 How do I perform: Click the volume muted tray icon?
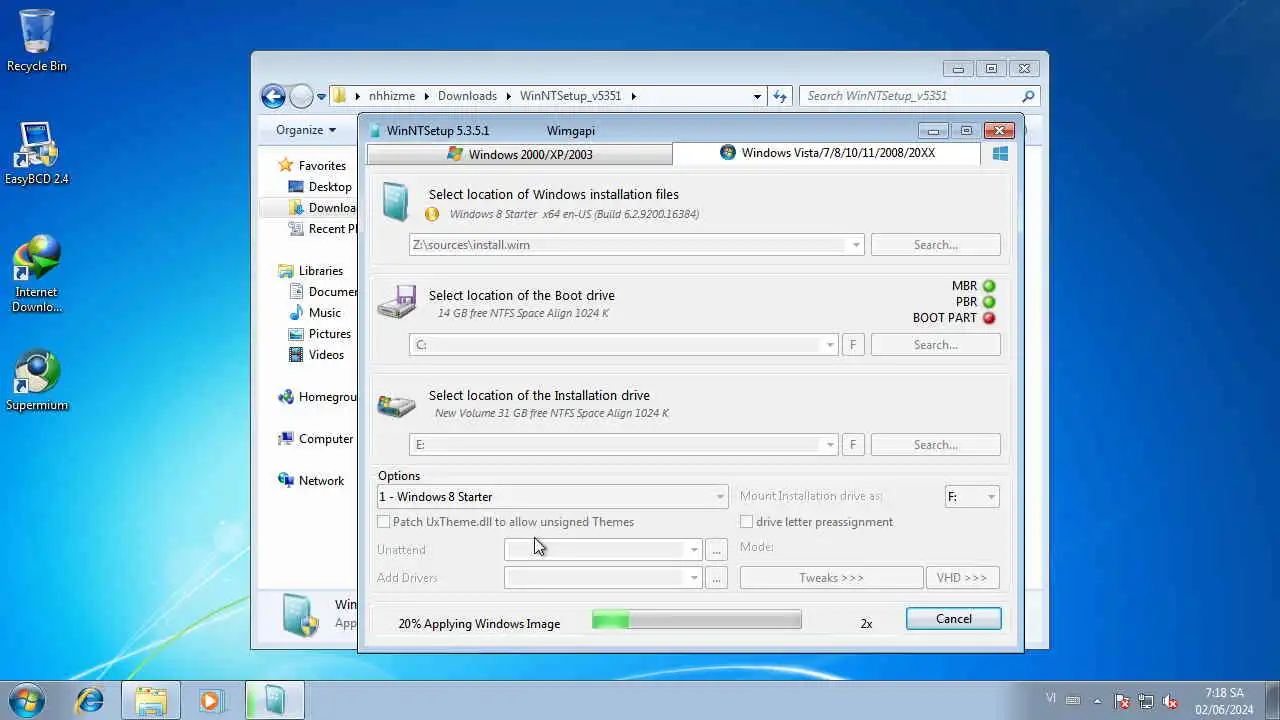tap(1170, 701)
